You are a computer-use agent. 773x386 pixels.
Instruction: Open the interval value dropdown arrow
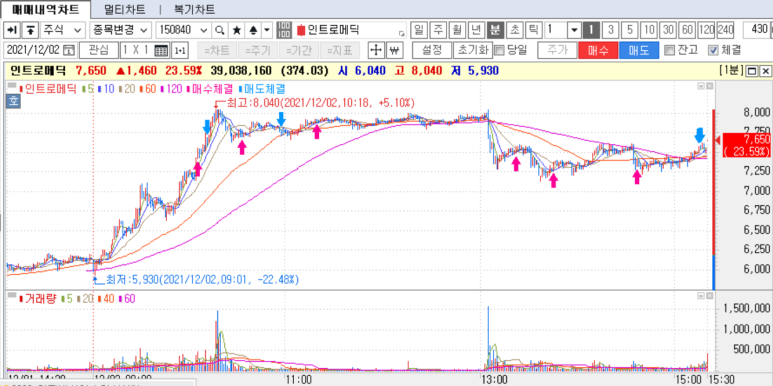click(574, 30)
